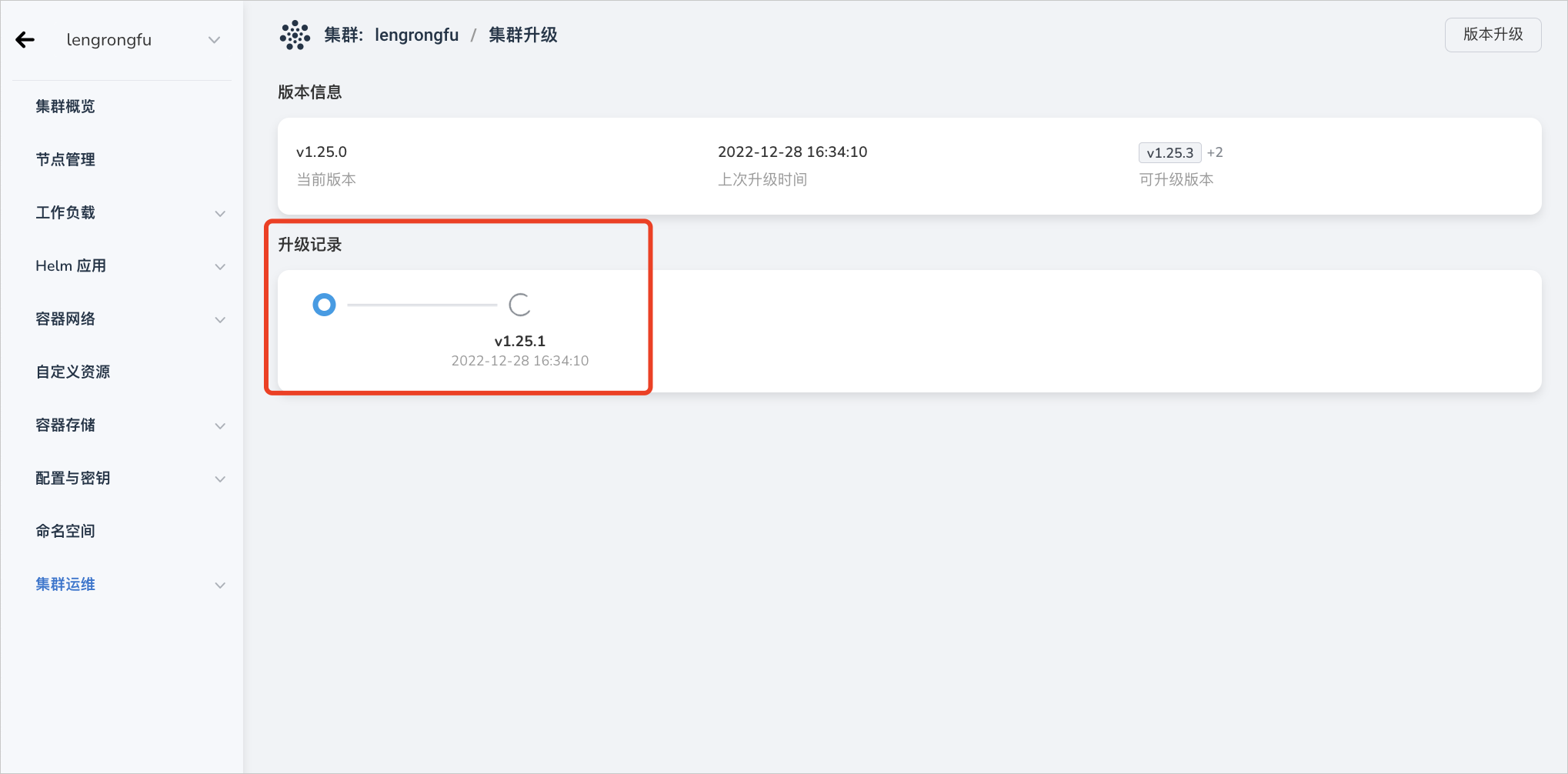Collapse the 集群运维 chevron
The height and width of the screenshot is (774, 1568).
pos(220,585)
